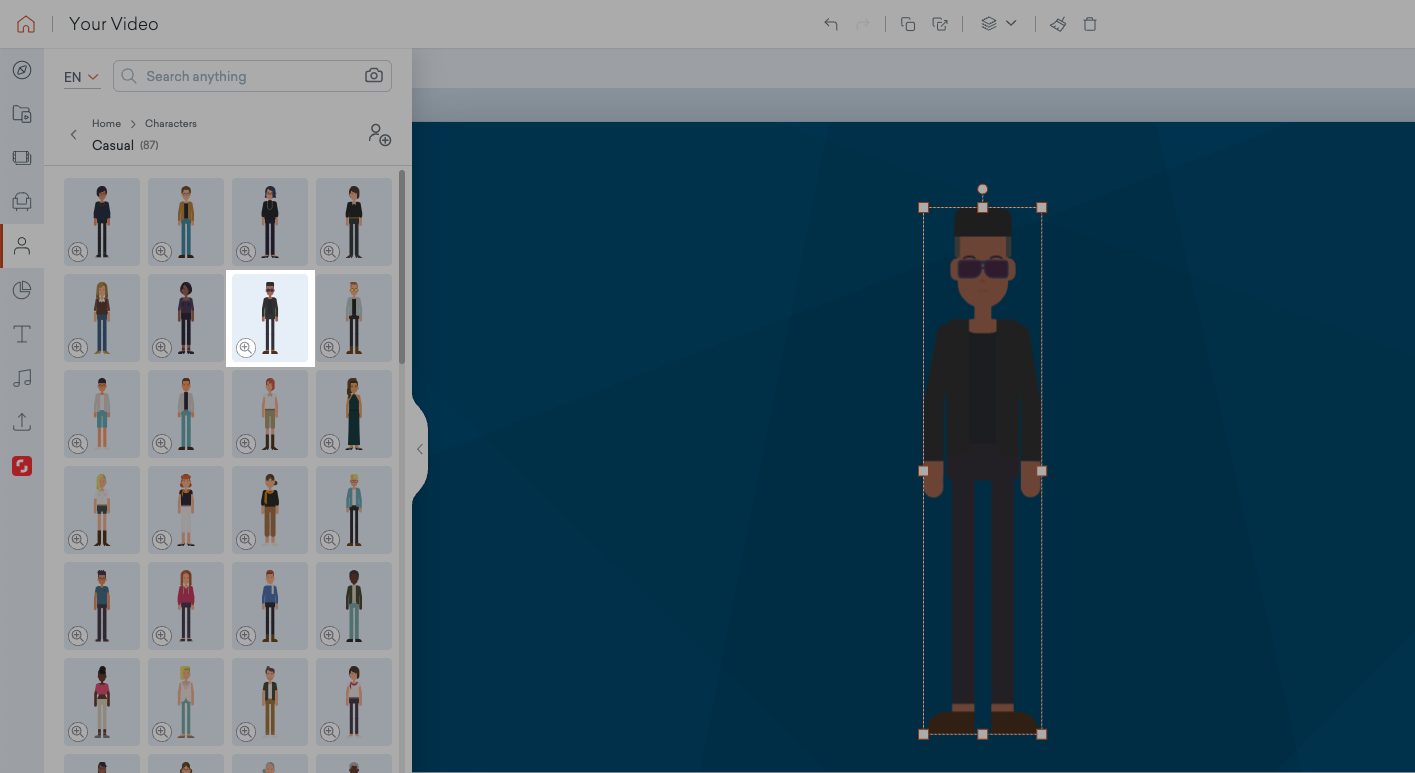Select woman with orange scarf and black sweater

coord(270,510)
